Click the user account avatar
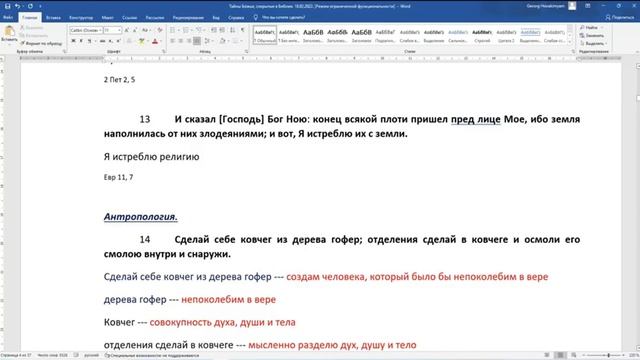The width and height of the screenshot is (640, 360). [572, 6]
